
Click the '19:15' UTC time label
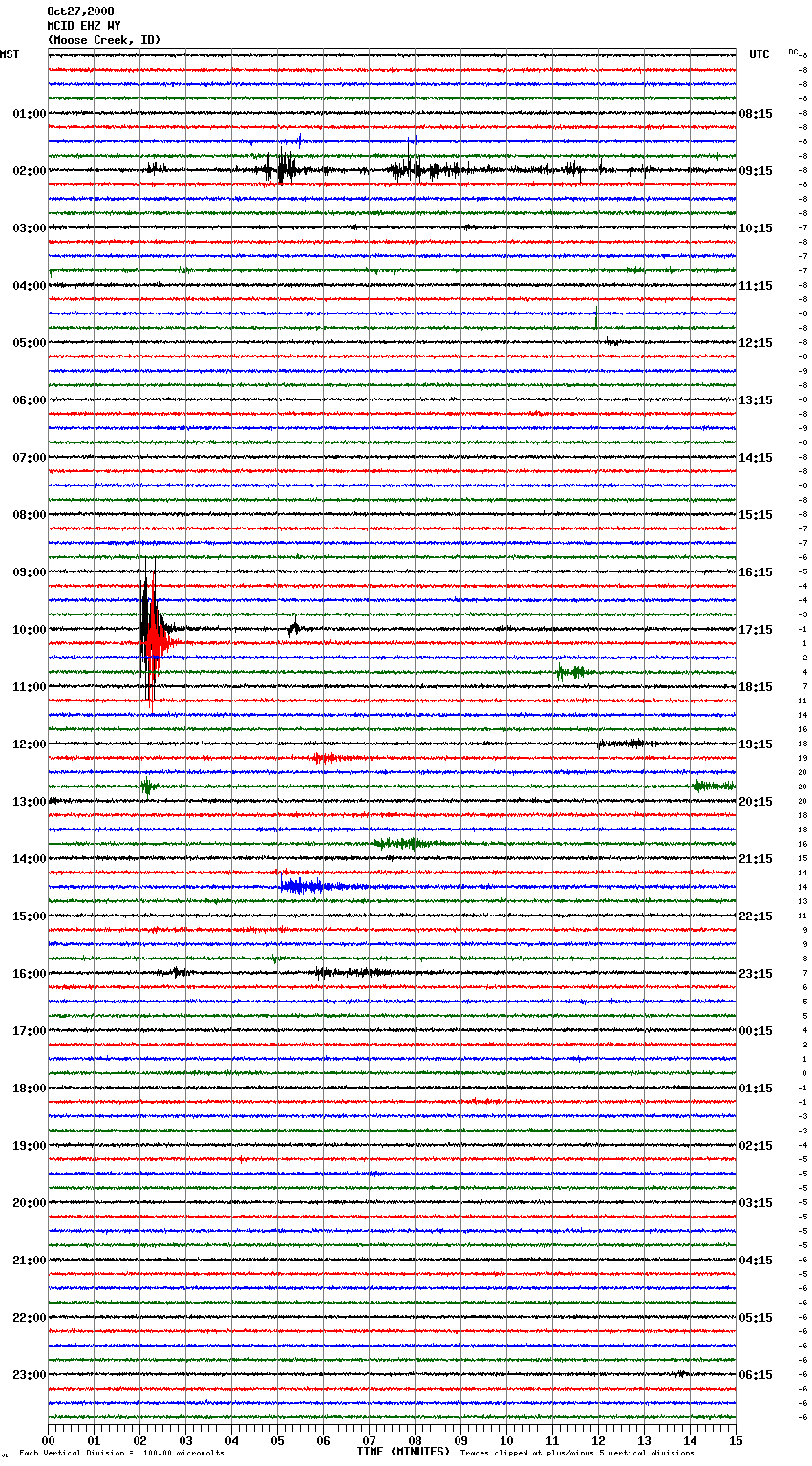click(756, 744)
